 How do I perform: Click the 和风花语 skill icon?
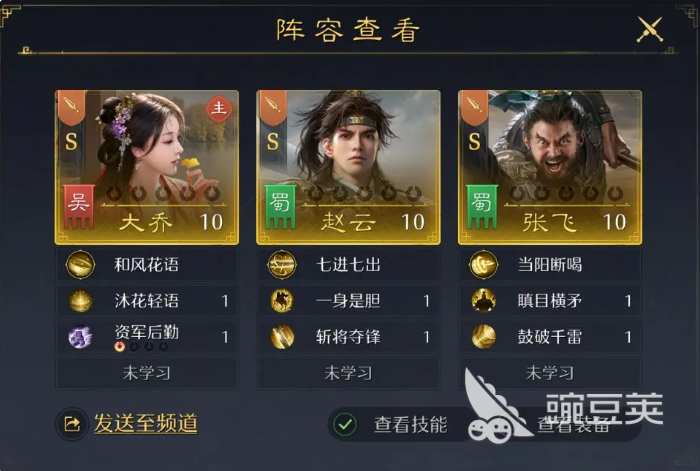click(80, 265)
